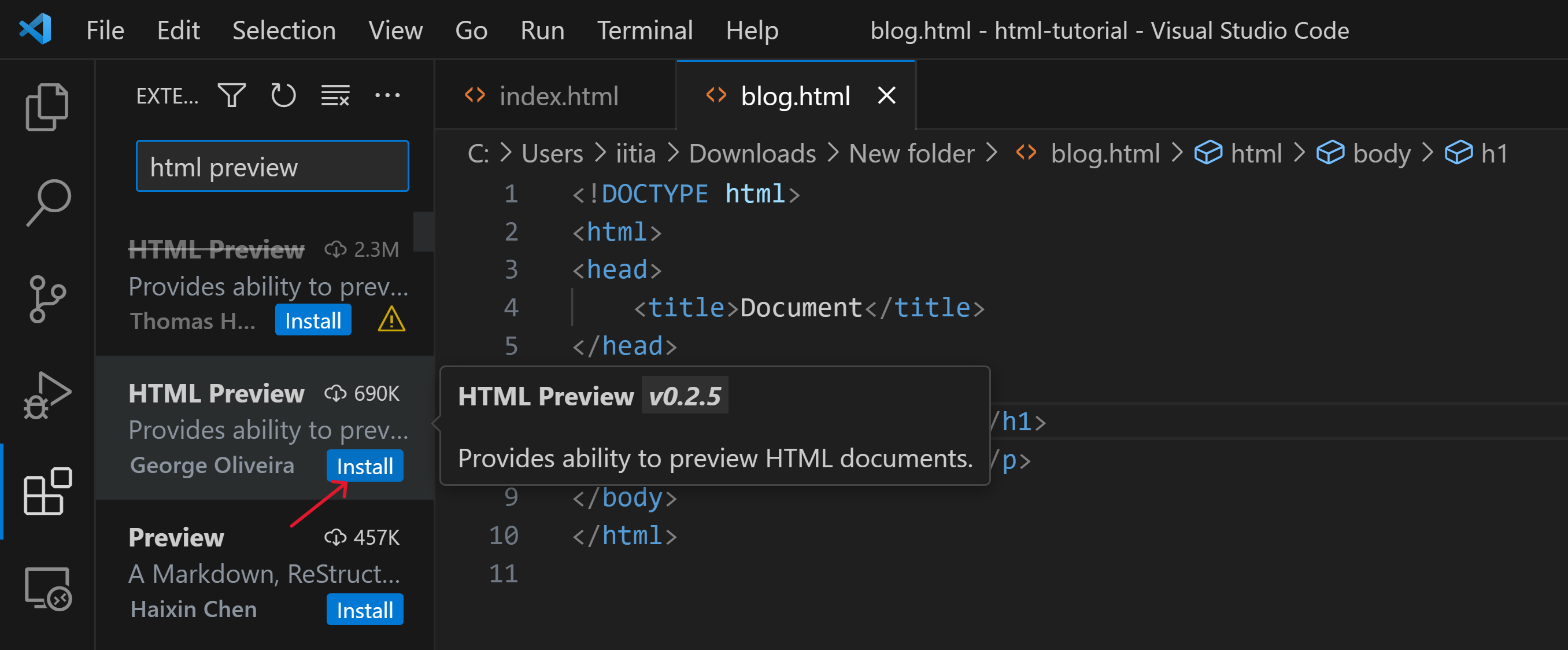Select the blog.html editor tab
This screenshot has width=1568, height=650.
(796, 95)
